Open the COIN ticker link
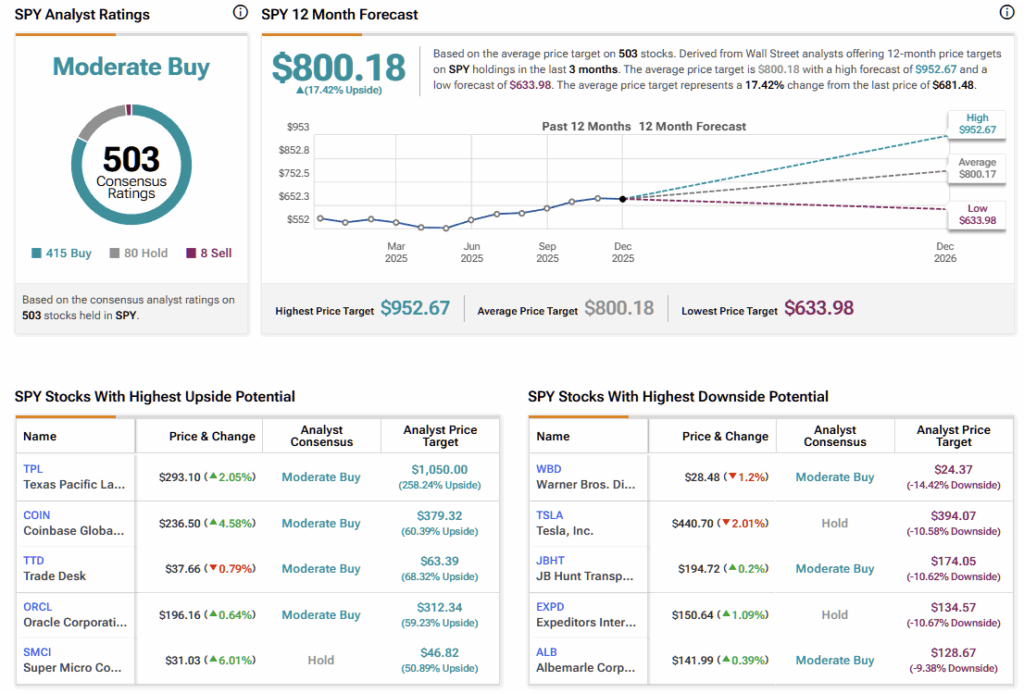This screenshot has width=1024, height=693. (x=36, y=514)
